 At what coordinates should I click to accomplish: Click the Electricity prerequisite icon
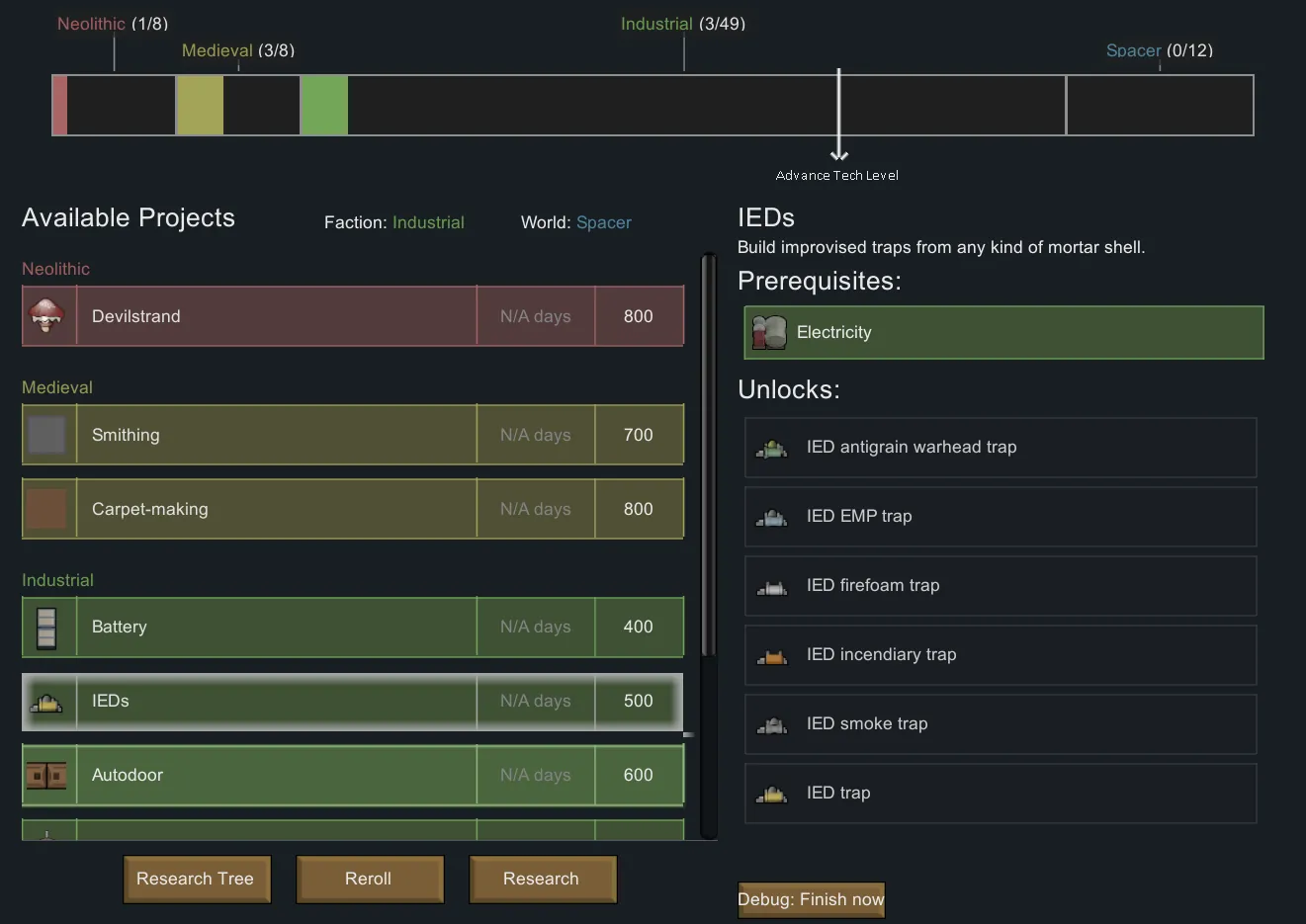pyautogui.click(x=769, y=333)
